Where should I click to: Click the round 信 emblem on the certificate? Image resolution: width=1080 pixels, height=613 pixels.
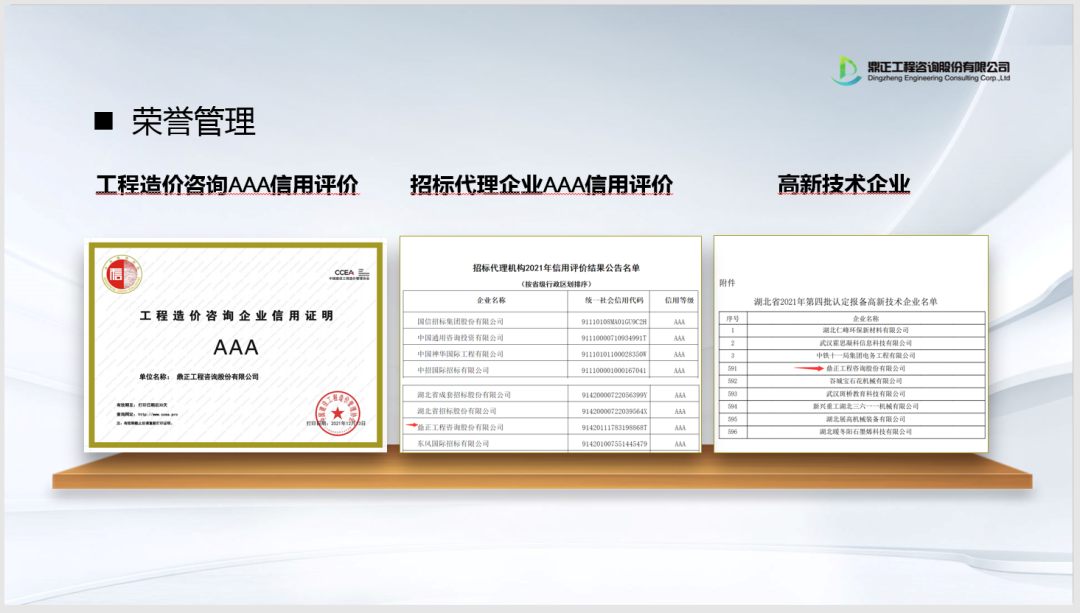click(122, 274)
